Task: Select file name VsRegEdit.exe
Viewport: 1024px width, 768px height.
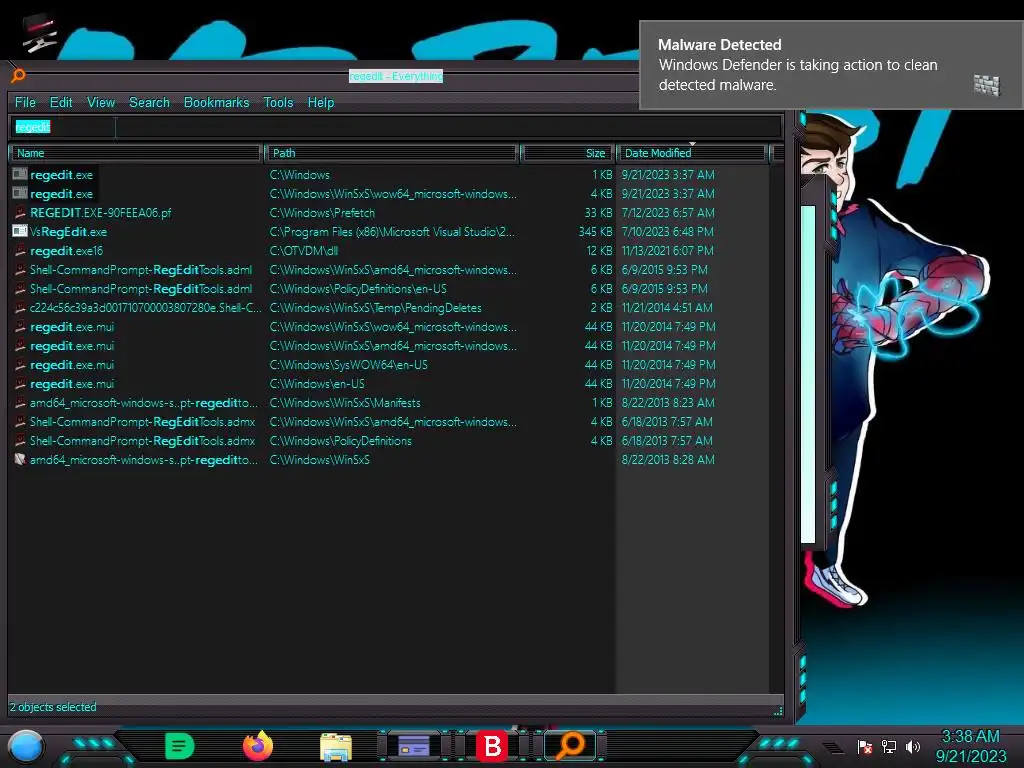Action: click(69, 232)
